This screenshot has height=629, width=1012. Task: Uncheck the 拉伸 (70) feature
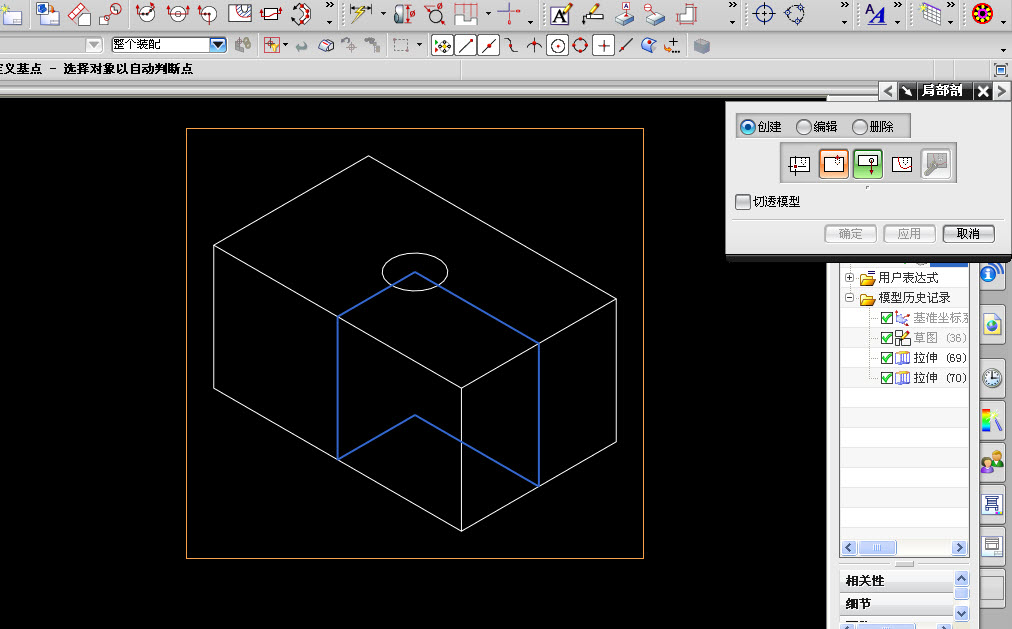click(887, 378)
